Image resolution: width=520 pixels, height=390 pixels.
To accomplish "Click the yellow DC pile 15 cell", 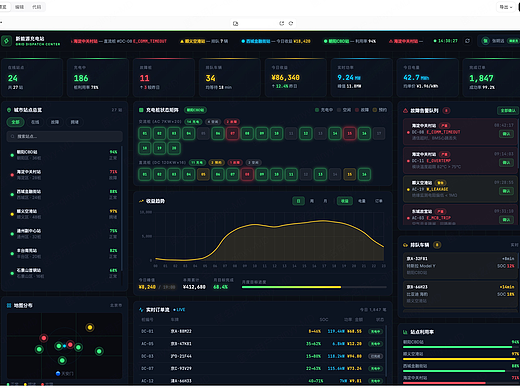I will pyautogui.click(x=350, y=174).
